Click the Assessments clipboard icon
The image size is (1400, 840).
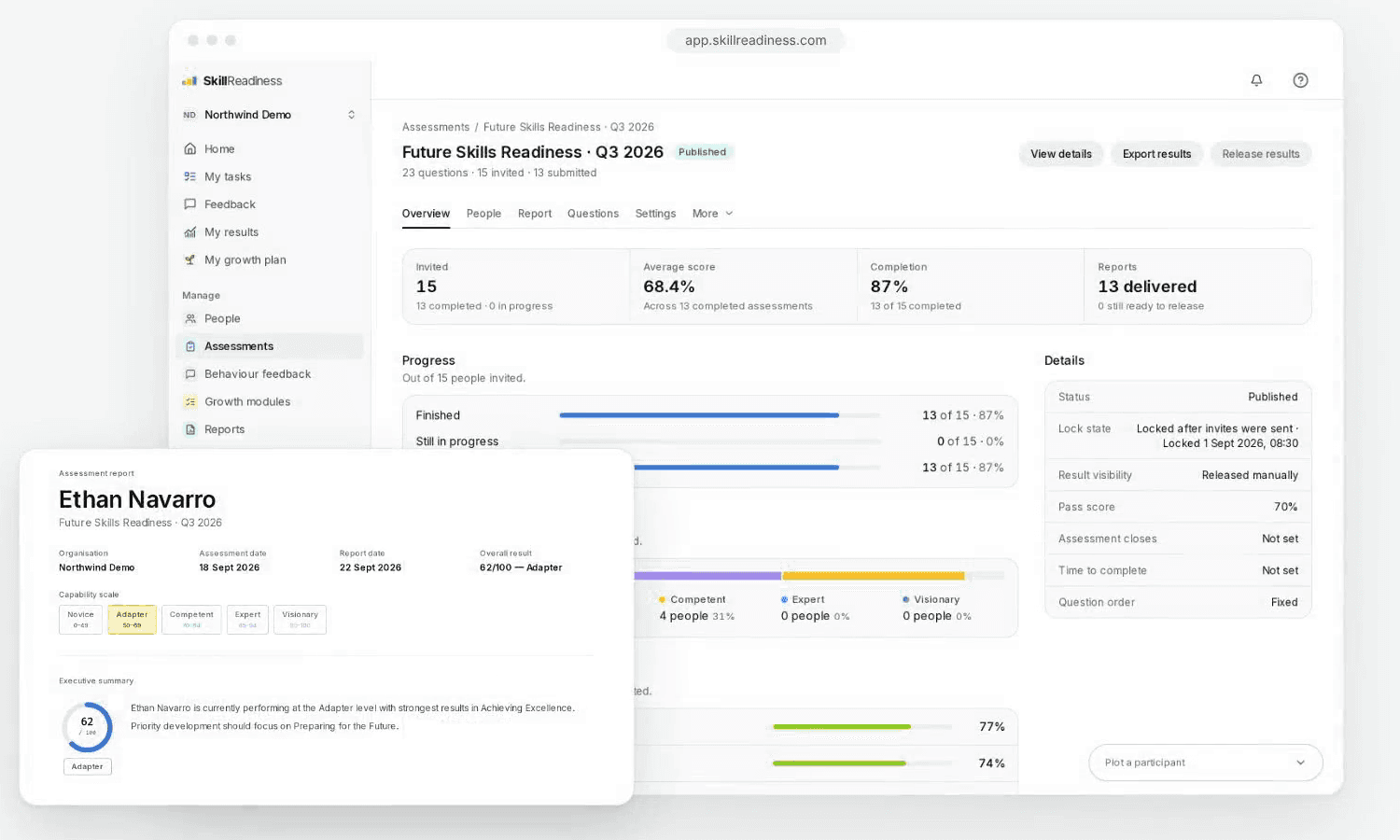[x=190, y=346]
